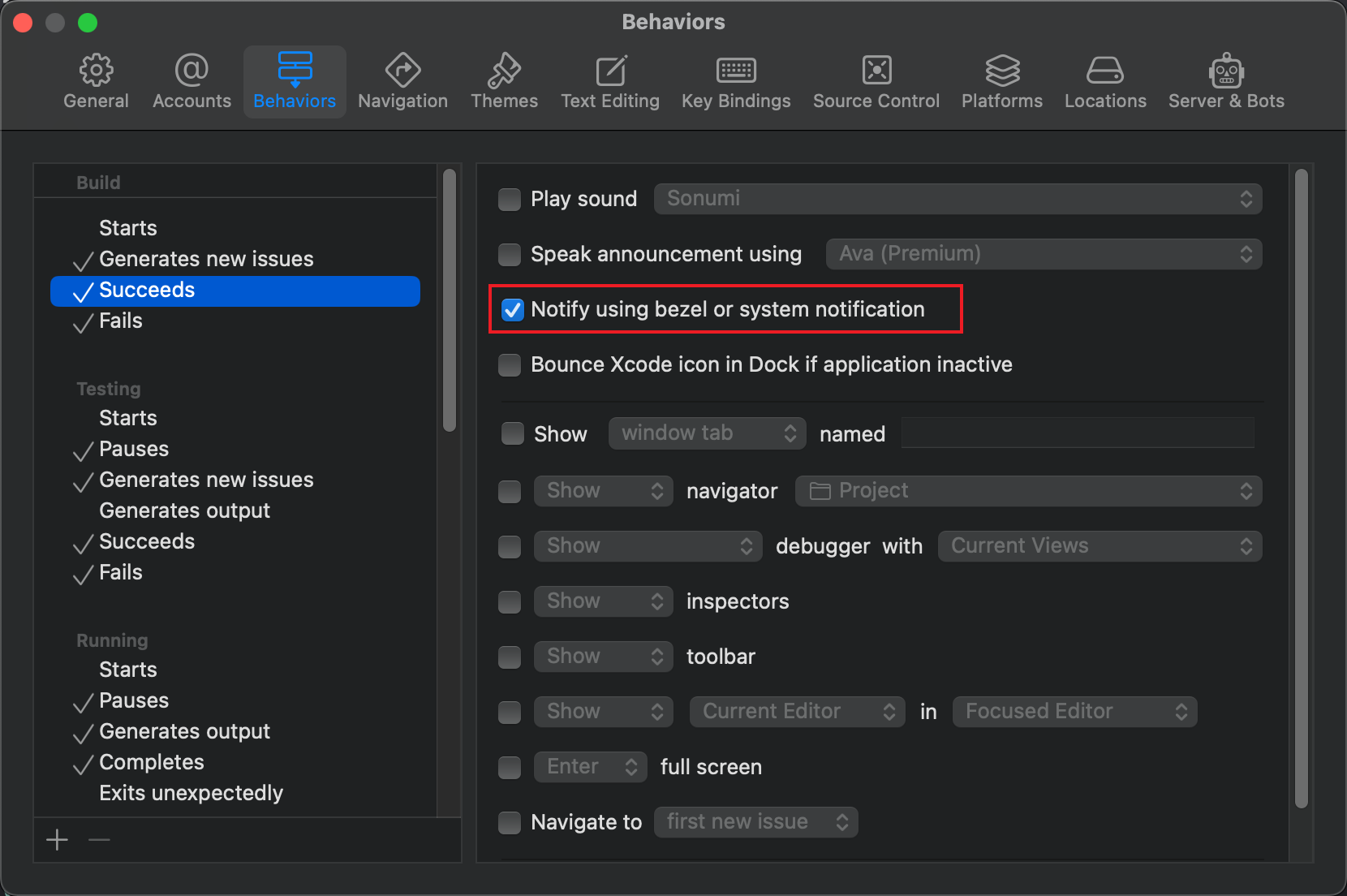
Task: Open Key Bindings preferences
Action: [736, 81]
